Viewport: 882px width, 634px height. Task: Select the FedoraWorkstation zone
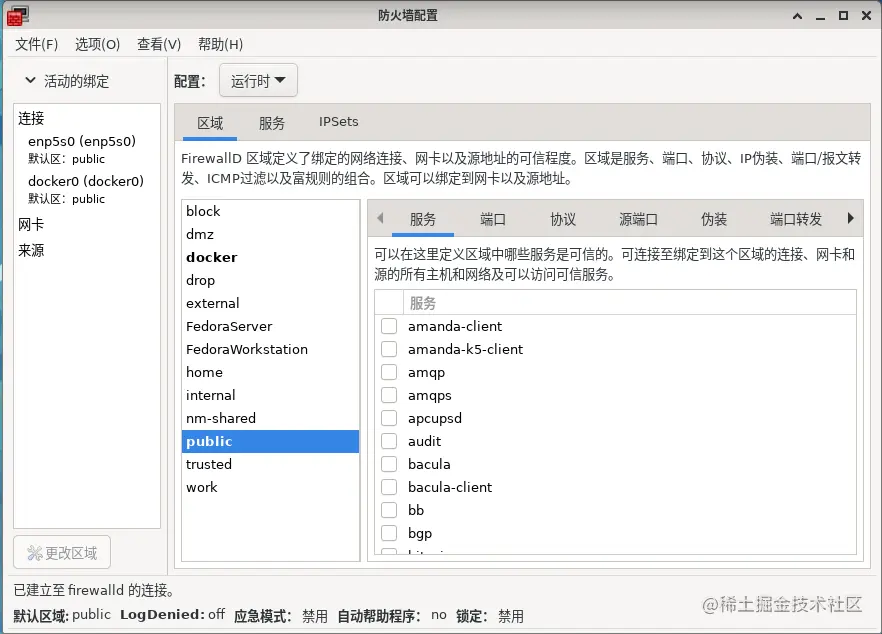pos(271,349)
